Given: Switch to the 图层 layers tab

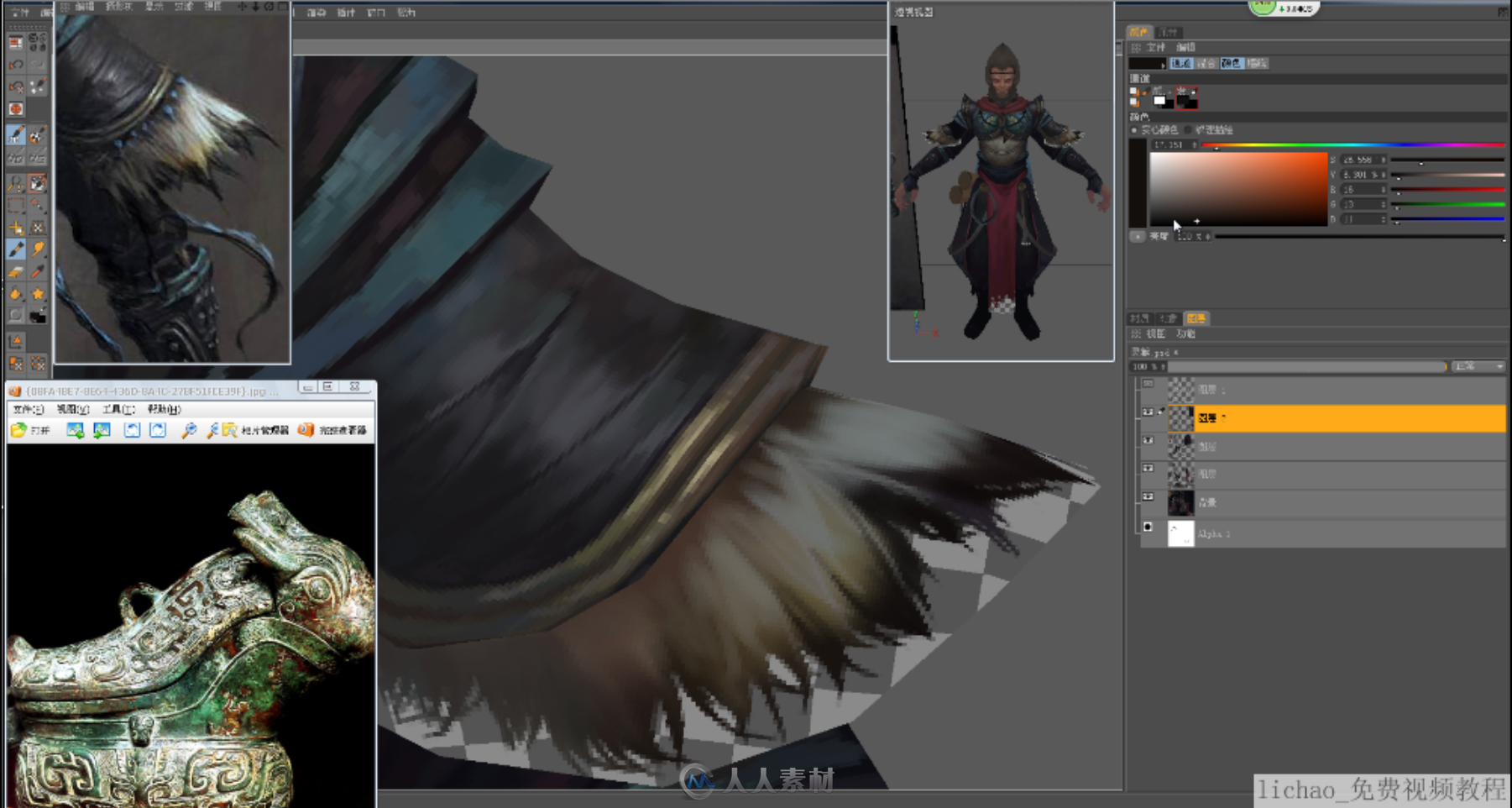Looking at the screenshot, I should pyautogui.click(x=1195, y=318).
